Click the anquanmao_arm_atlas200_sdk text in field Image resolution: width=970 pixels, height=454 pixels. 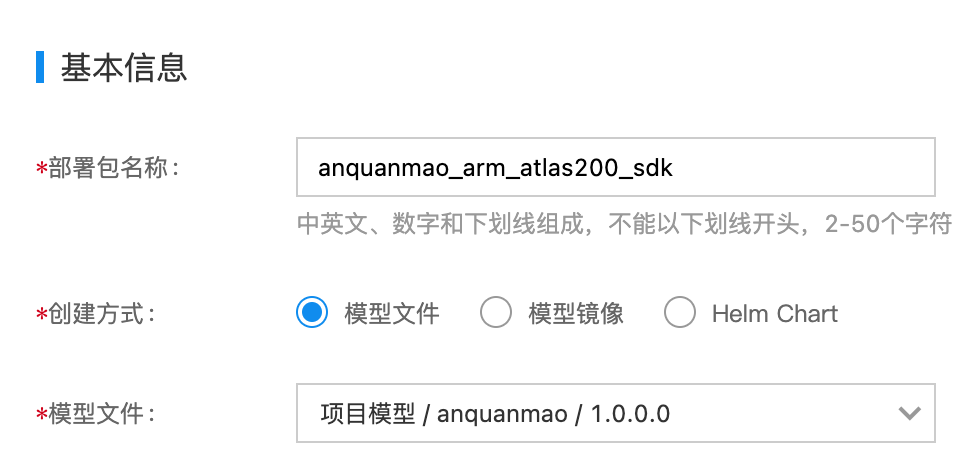[495, 168]
